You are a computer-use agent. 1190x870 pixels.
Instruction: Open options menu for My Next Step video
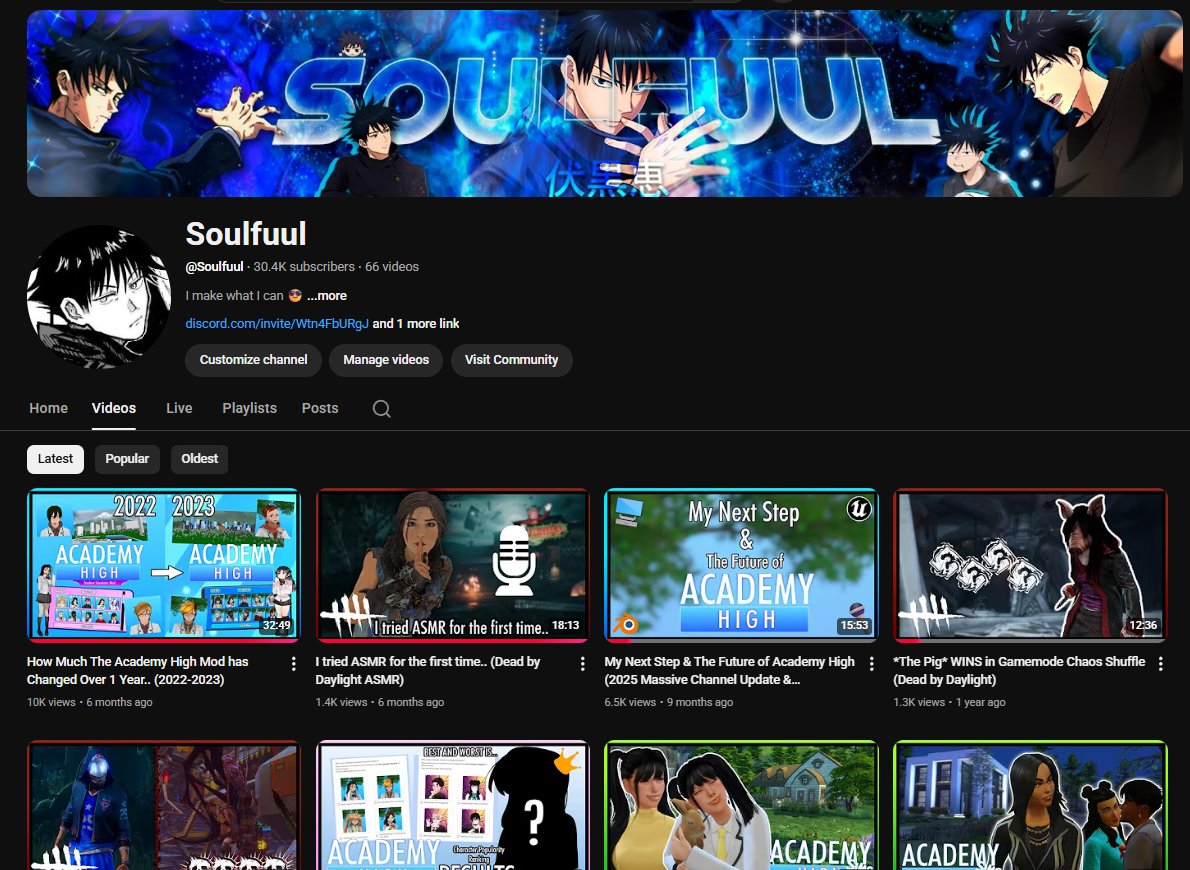pos(871,664)
